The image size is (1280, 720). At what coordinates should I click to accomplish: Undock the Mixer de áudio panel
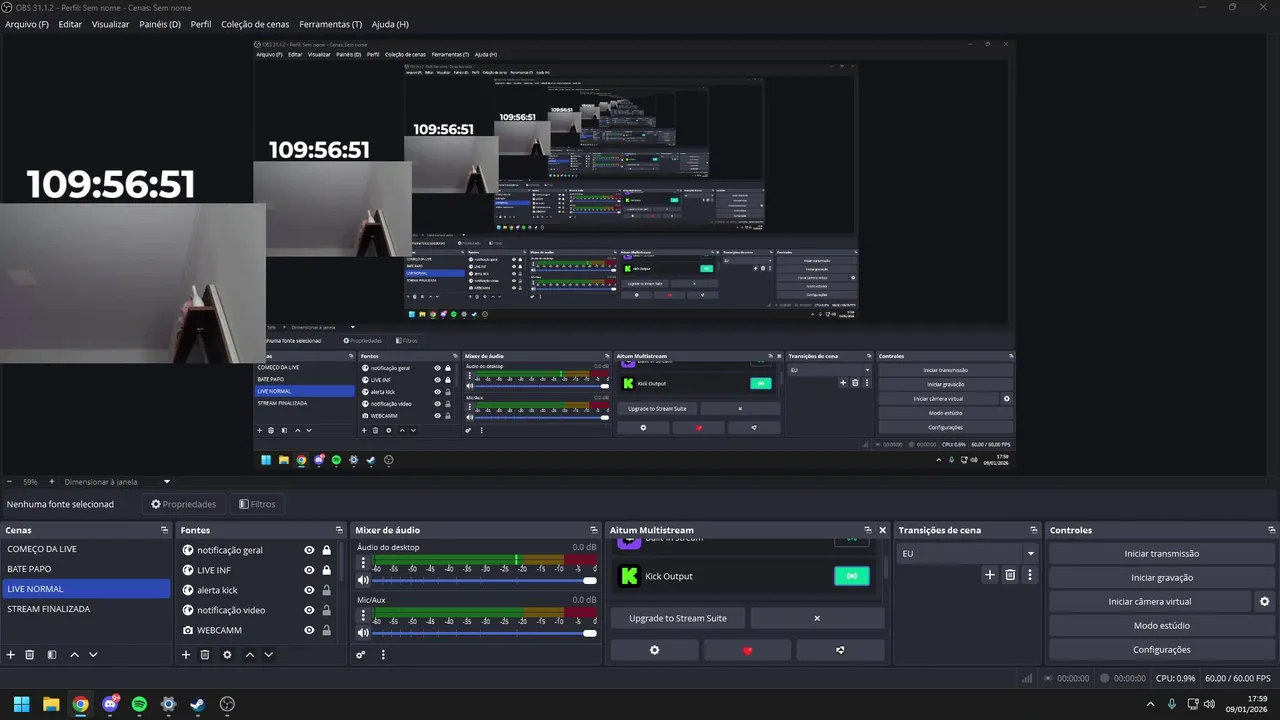click(x=593, y=530)
